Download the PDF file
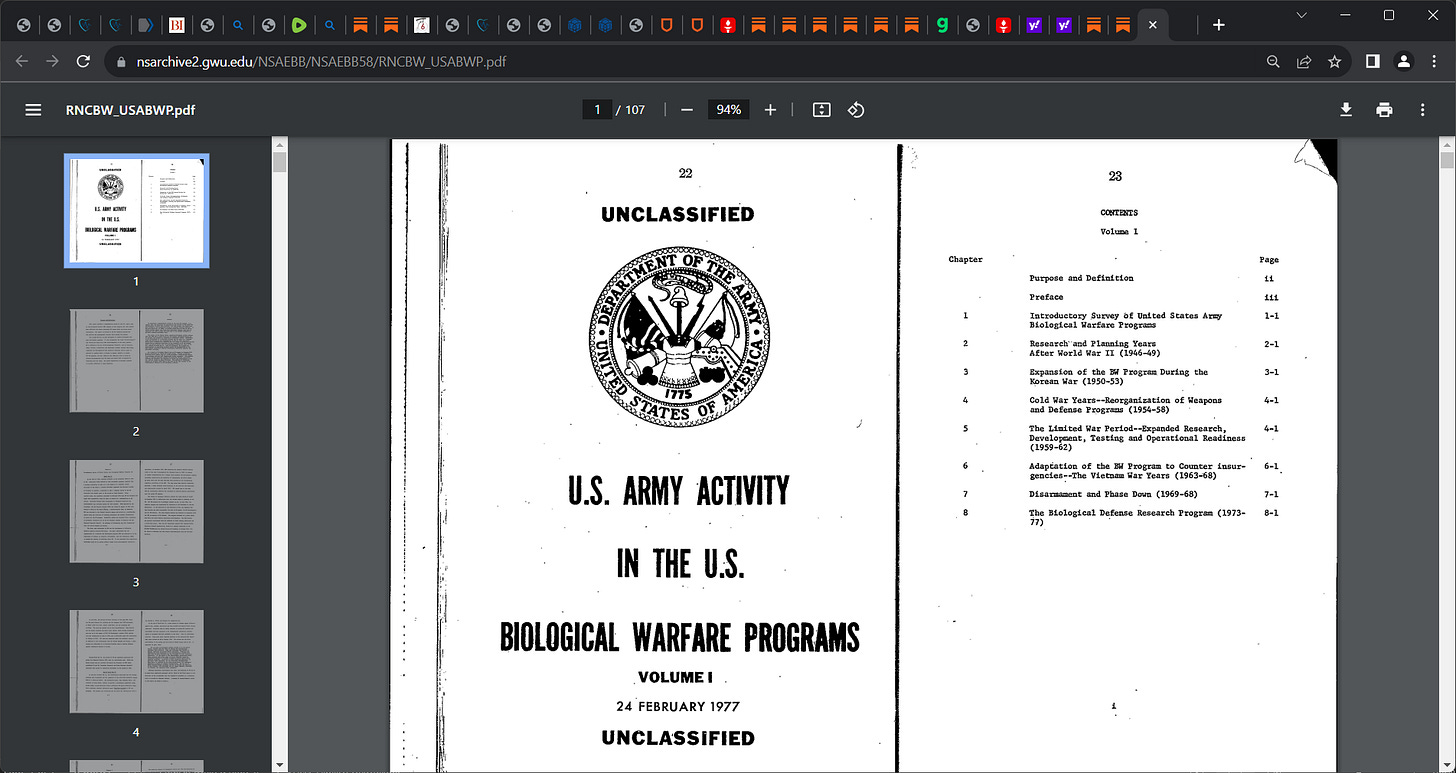The image size is (1456, 773). tap(1347, 110)
